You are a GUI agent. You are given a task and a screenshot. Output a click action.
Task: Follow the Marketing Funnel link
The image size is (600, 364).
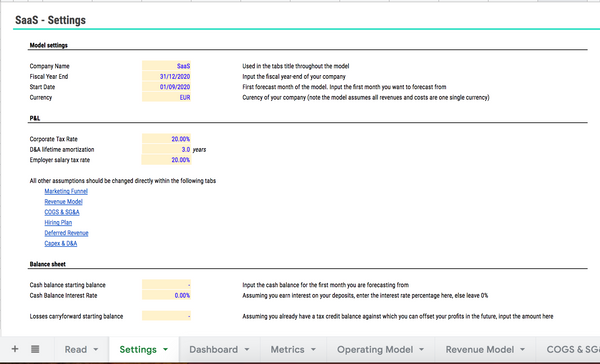pos(66,191)
